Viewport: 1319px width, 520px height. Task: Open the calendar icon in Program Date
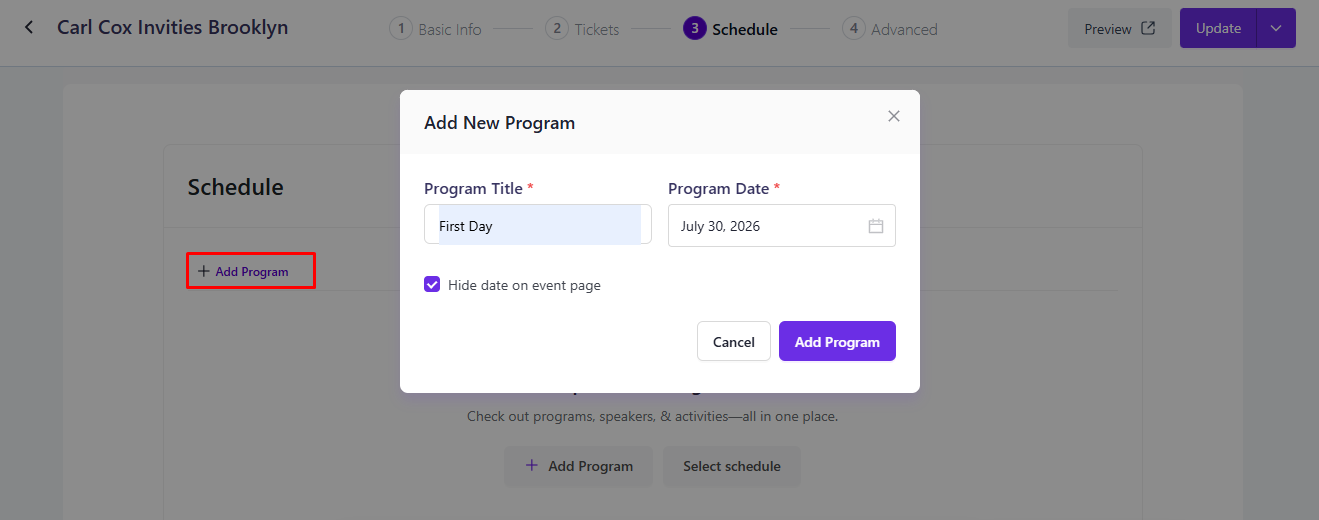[x=876, y=226]
